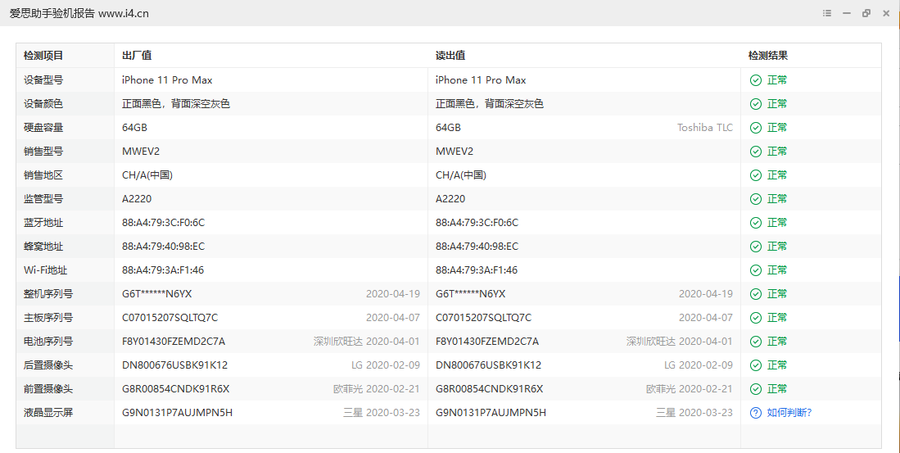Select the 设备颜色 row label
The image size is (900, 453).
tap(43, 104)
